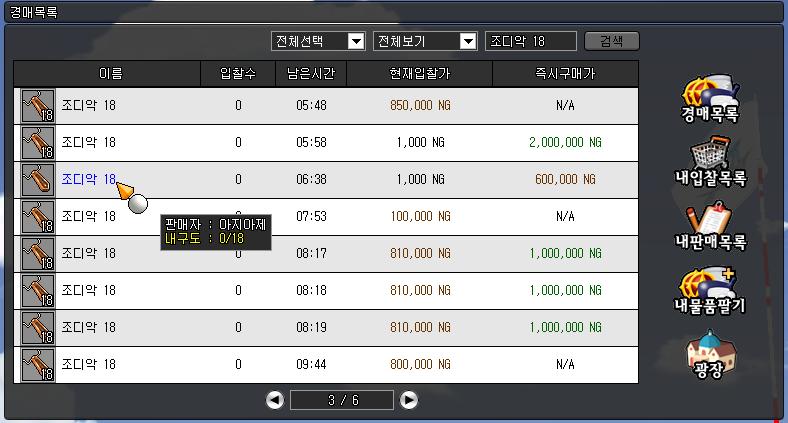Image resolution: width=788 pixels, height=423 pixels.
Task: Select item icon in the 08:19 row
Action: click(38, 328)
